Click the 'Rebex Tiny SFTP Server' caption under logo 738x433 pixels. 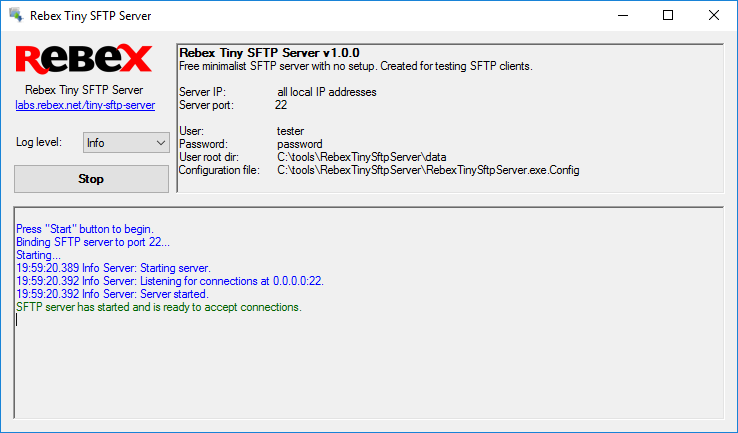click(x=84, y=90)
